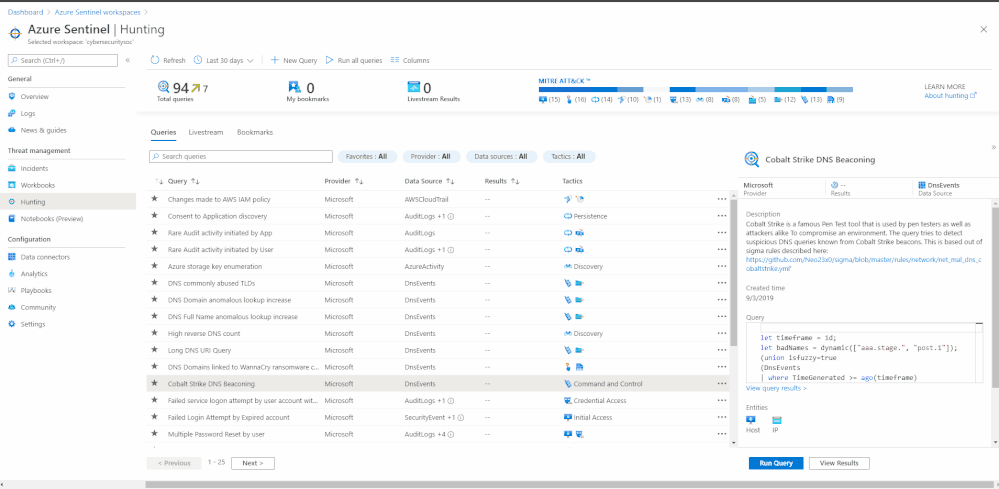The height and width of the screenshot is (489, 999).
Task: Toggle favorite star for Consent to Application discovery
Action: (154, 216)
